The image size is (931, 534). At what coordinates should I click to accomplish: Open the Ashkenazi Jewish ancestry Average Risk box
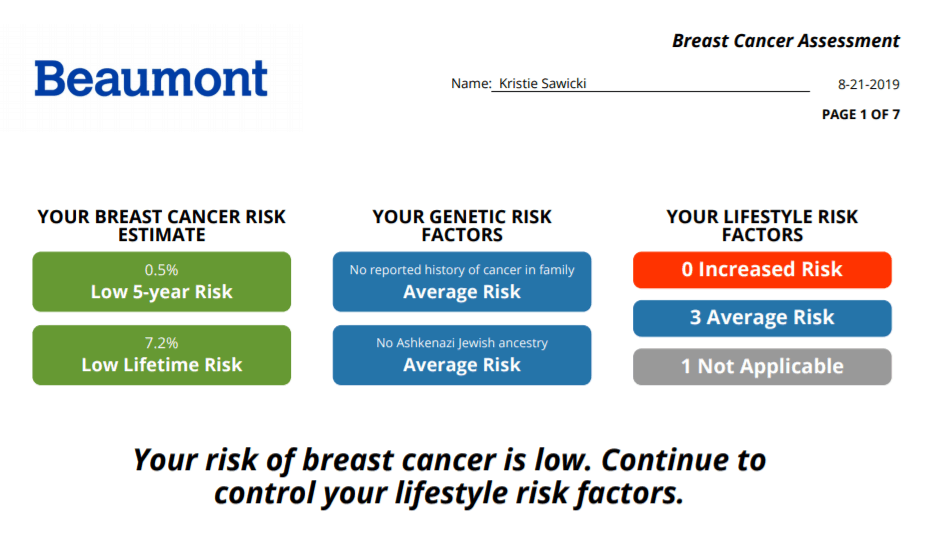tap(462, 355)
